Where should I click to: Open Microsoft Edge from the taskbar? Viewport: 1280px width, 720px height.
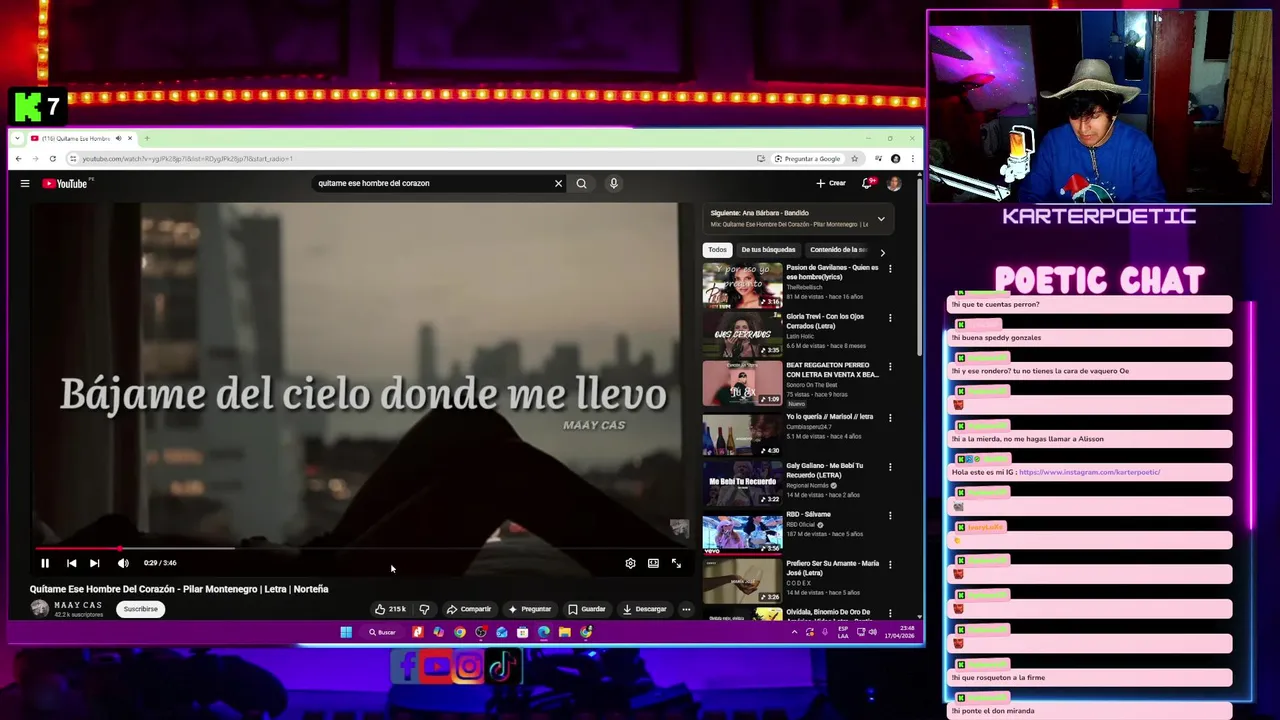click(544, 632)
